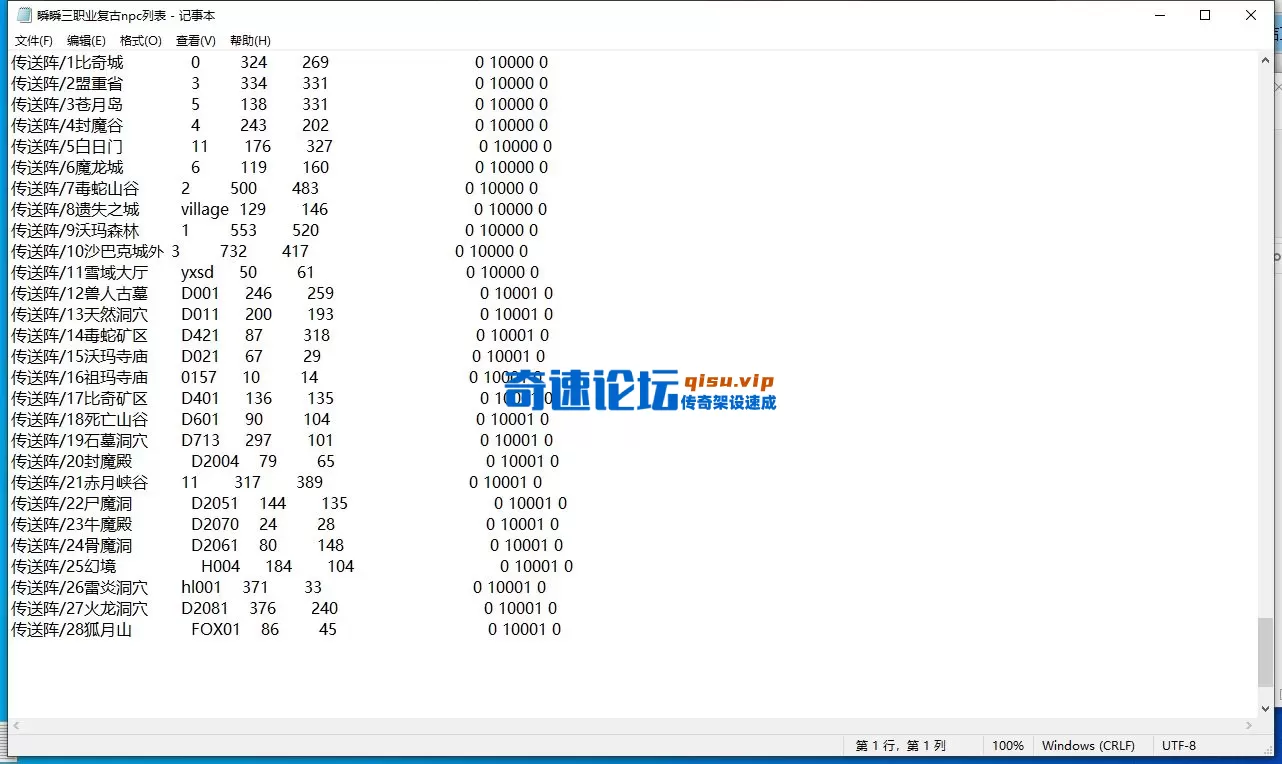Open the 编辑(E) menu
This screenshot has height=764, width=1282.
coord(86,40)
